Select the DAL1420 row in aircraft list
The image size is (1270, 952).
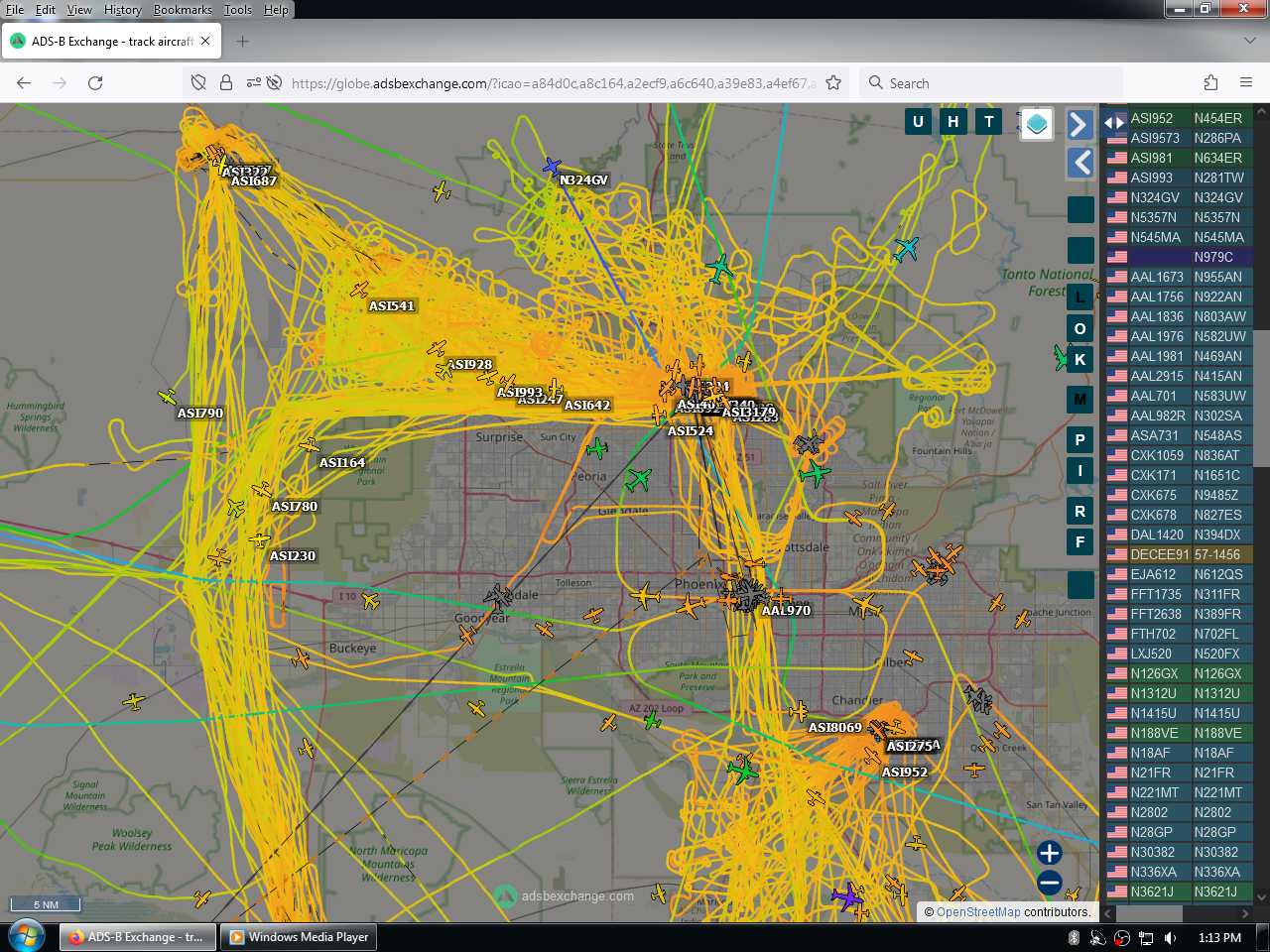click(1178, 535)
